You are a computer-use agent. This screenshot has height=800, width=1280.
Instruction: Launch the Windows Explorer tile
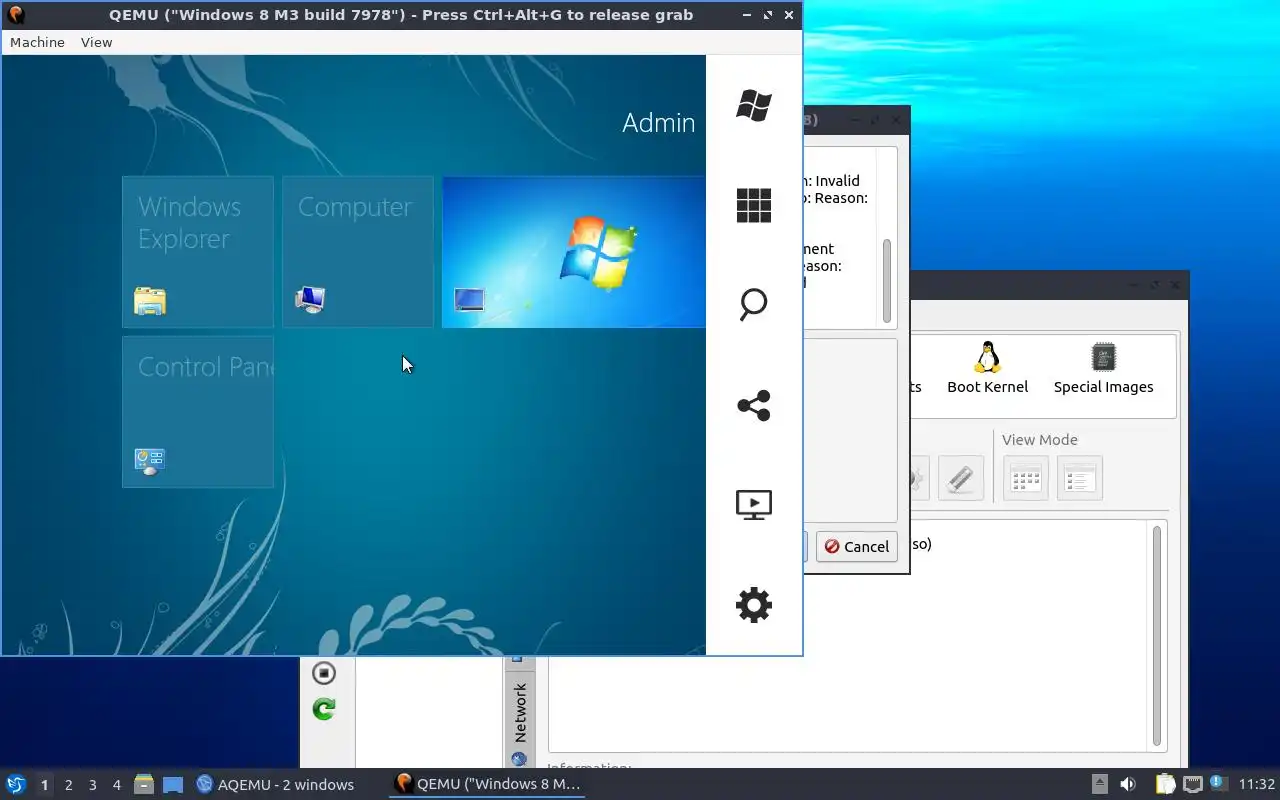[x=198, y=252]
